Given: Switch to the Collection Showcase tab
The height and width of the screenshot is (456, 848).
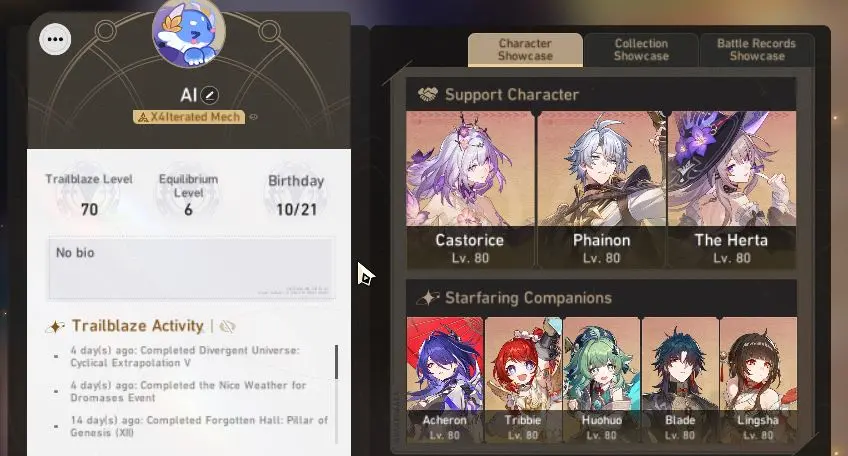Looking at the screenshot, I should (x=641, y=50).
